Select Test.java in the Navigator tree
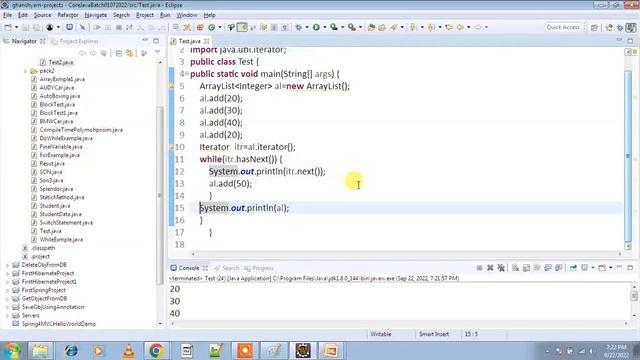The image size is (640, 360). click(x=51, y=231)
